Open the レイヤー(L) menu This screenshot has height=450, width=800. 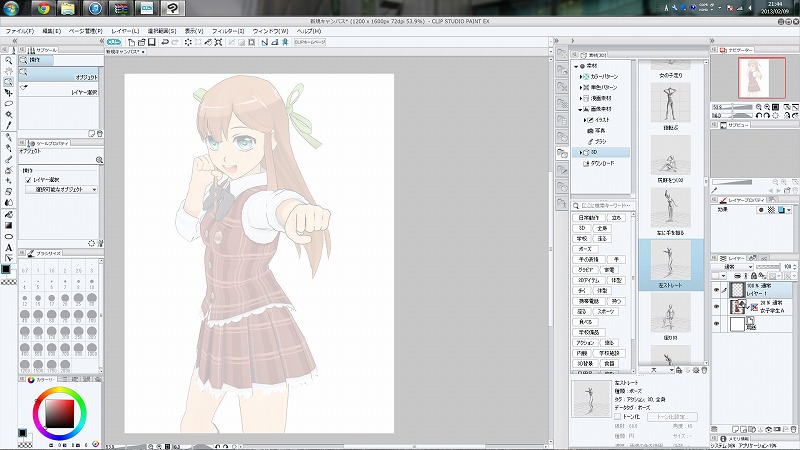pos(124,31)
